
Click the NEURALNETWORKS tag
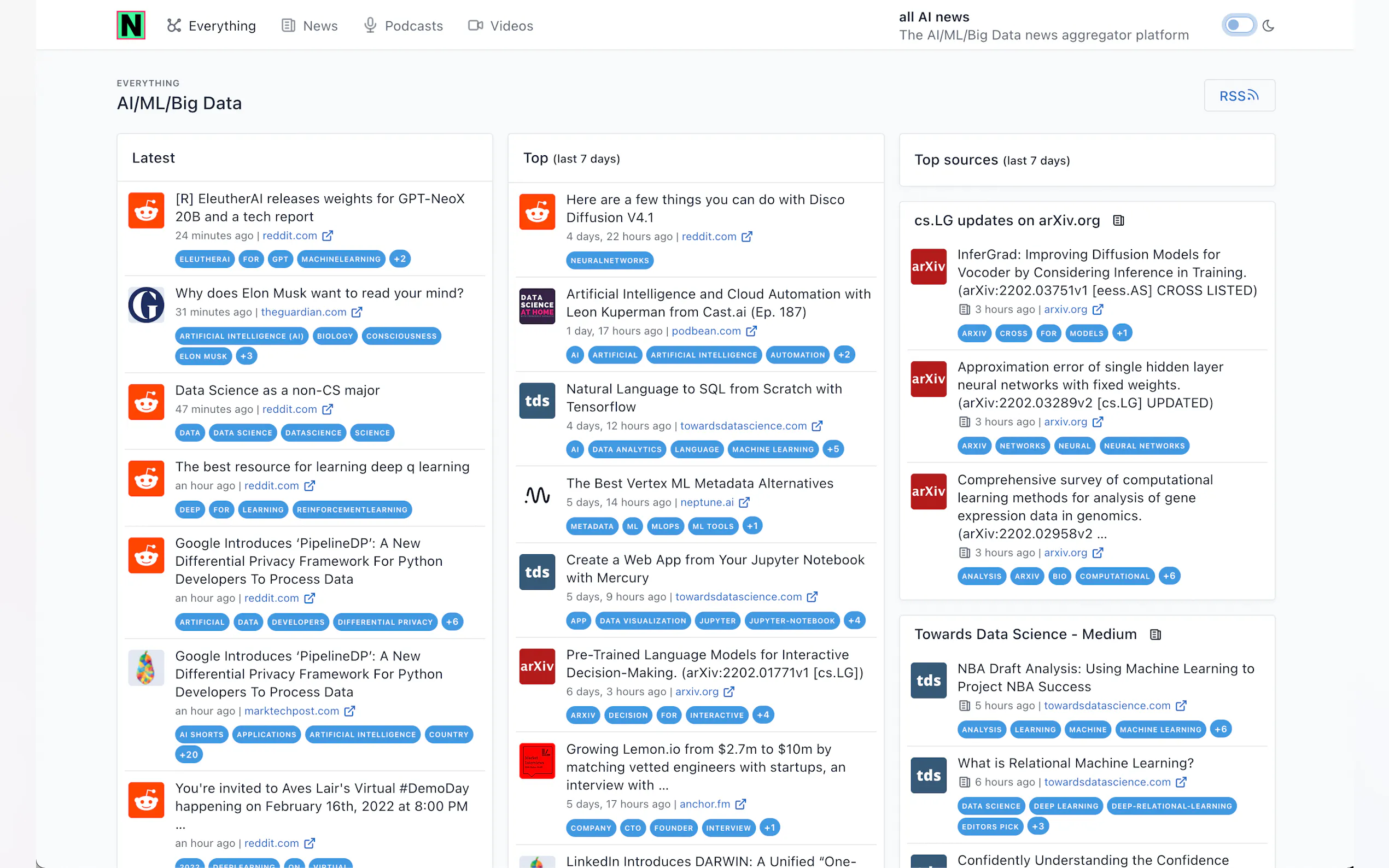point(609,261)
